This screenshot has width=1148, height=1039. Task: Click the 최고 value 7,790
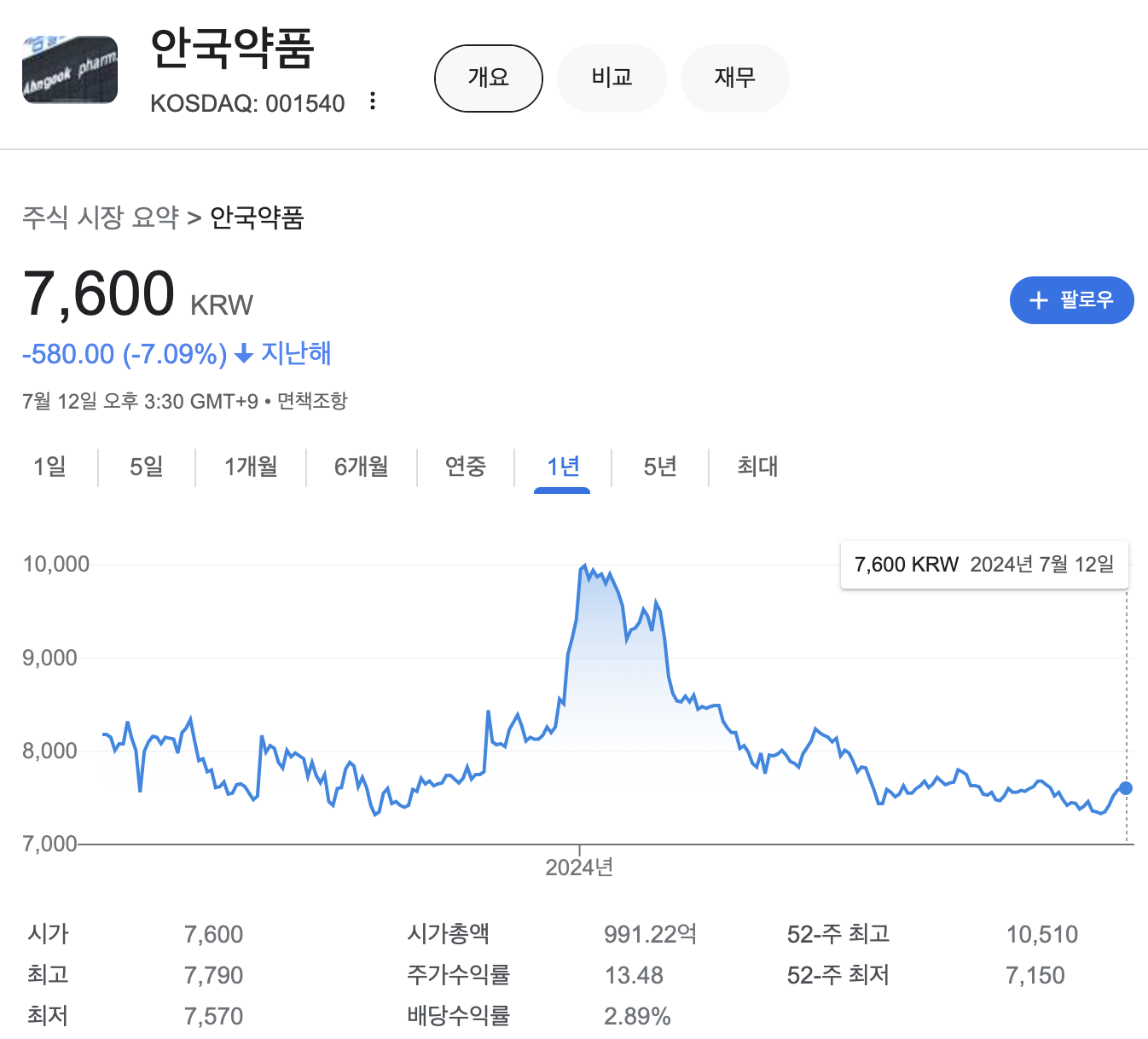[x=213, y=975]
